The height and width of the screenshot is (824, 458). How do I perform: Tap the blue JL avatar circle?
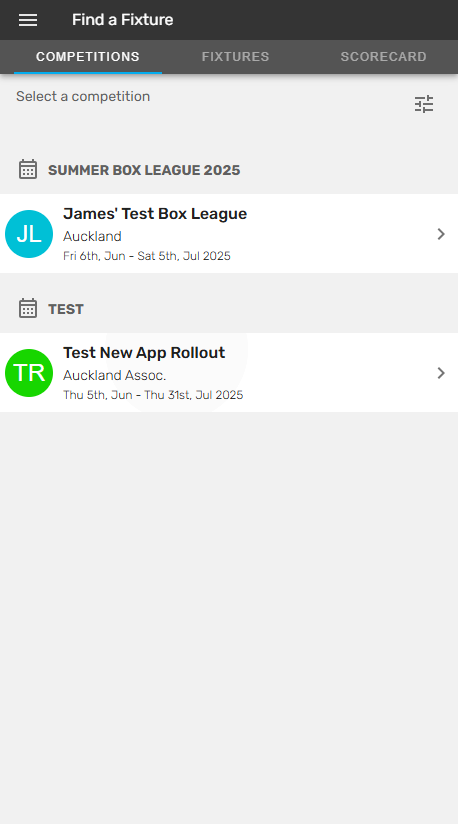29,234
